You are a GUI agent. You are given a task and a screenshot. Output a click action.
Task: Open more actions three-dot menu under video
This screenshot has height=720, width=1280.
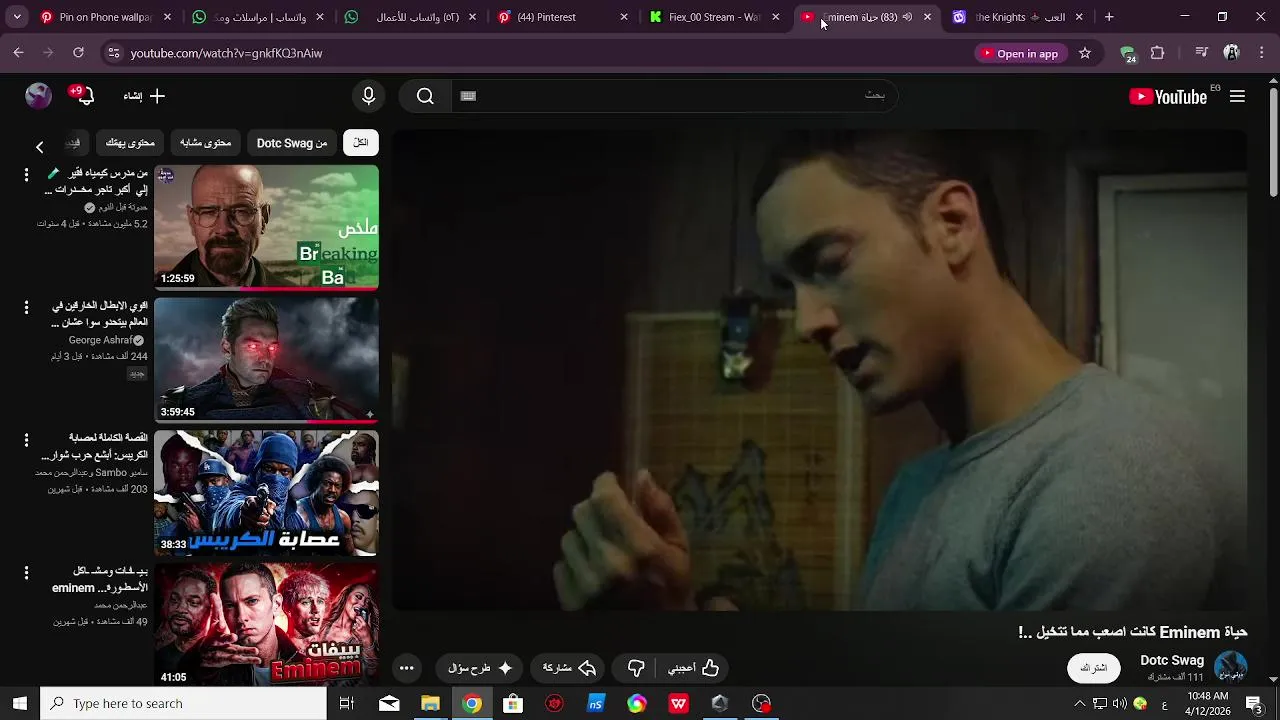[406, 668]
